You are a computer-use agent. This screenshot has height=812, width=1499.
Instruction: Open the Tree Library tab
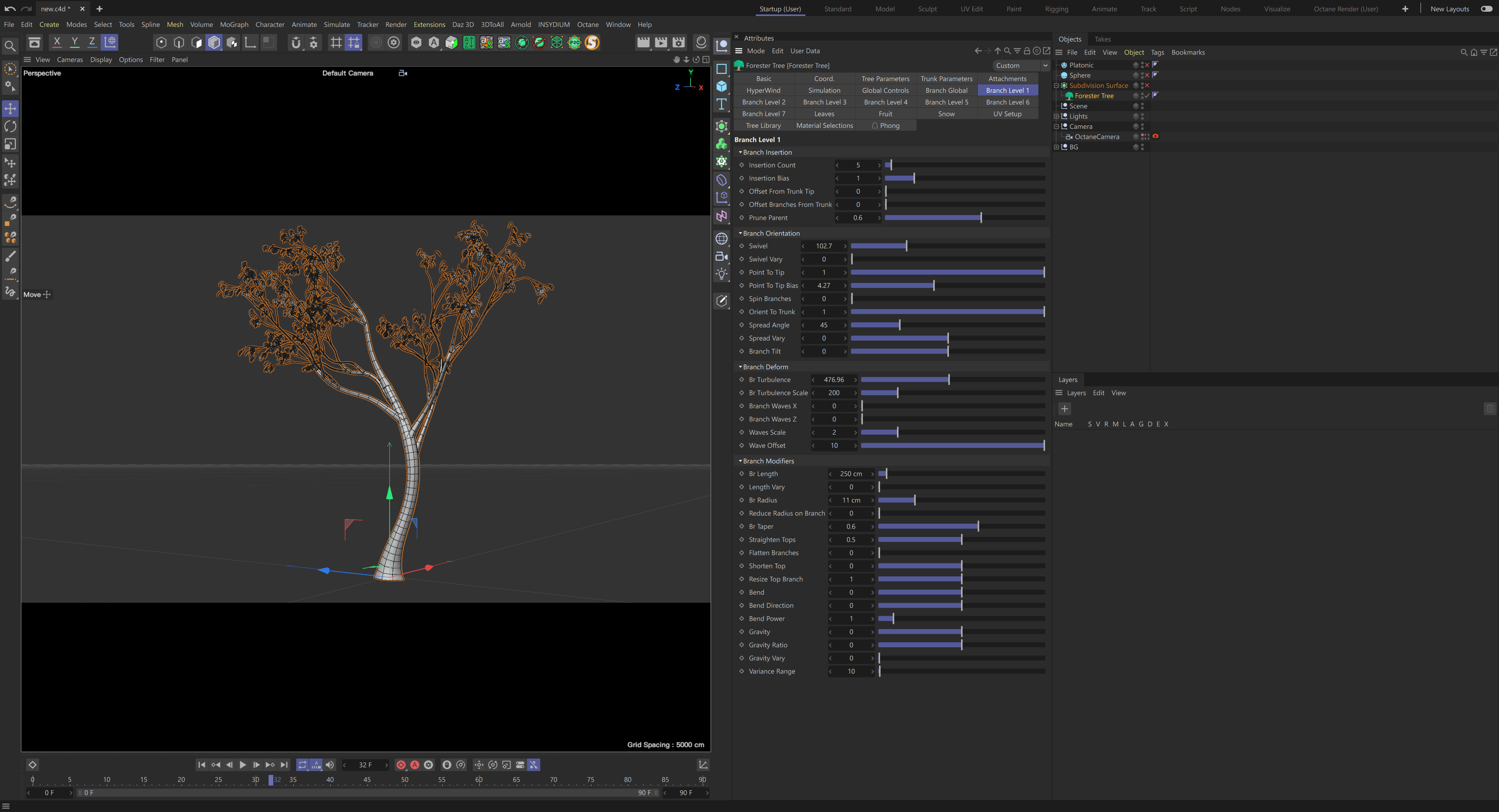coord(763,126)
